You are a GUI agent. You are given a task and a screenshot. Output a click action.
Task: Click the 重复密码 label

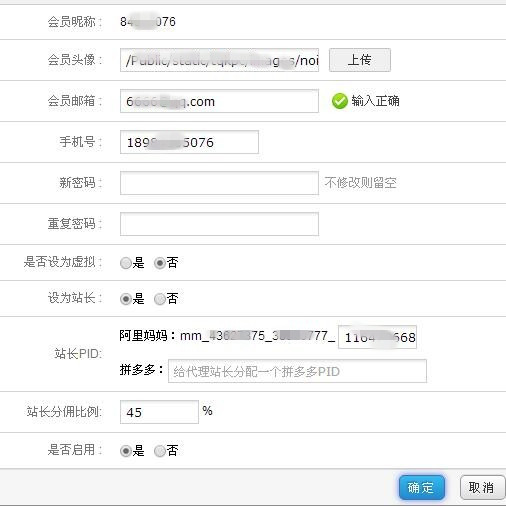click(x=75, y=224)
